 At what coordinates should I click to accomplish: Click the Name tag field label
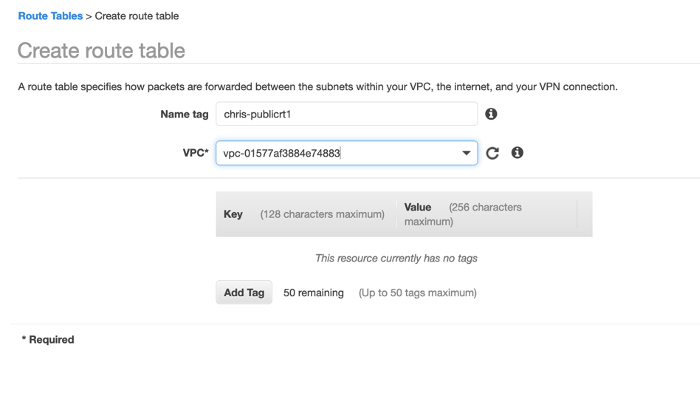tap(184, 114)
